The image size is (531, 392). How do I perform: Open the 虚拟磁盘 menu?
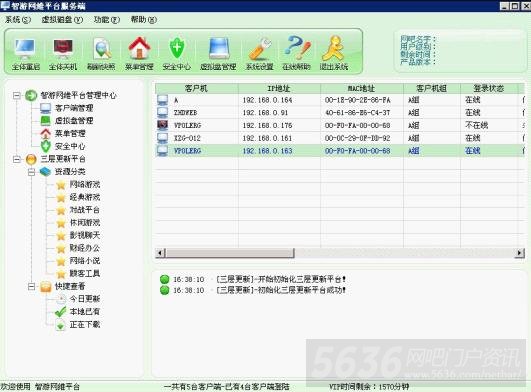(x=62, y=20)
